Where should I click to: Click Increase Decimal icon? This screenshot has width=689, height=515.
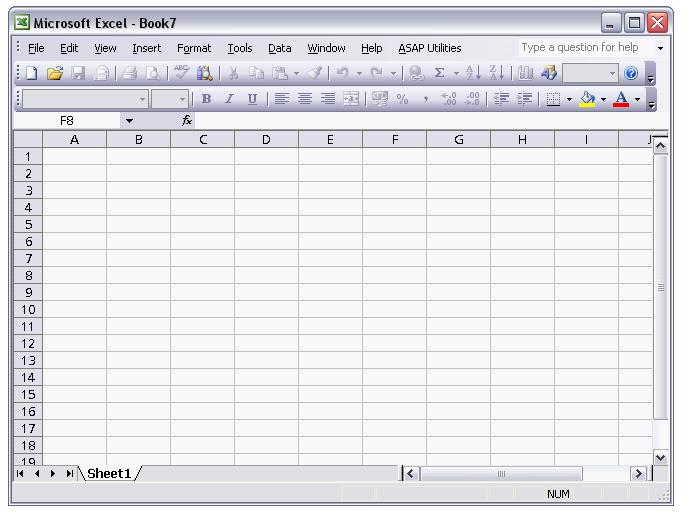coord(449,99)
